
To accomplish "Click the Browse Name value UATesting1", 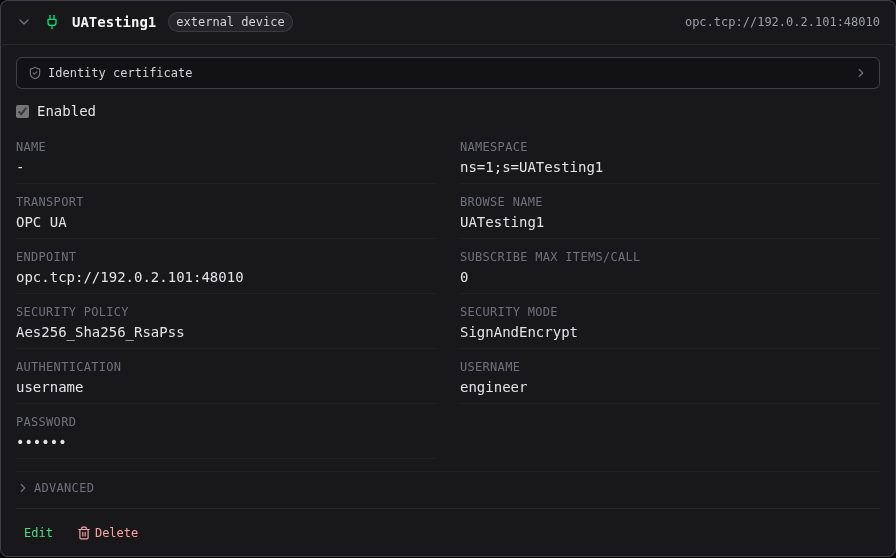I will coord(502,222).
